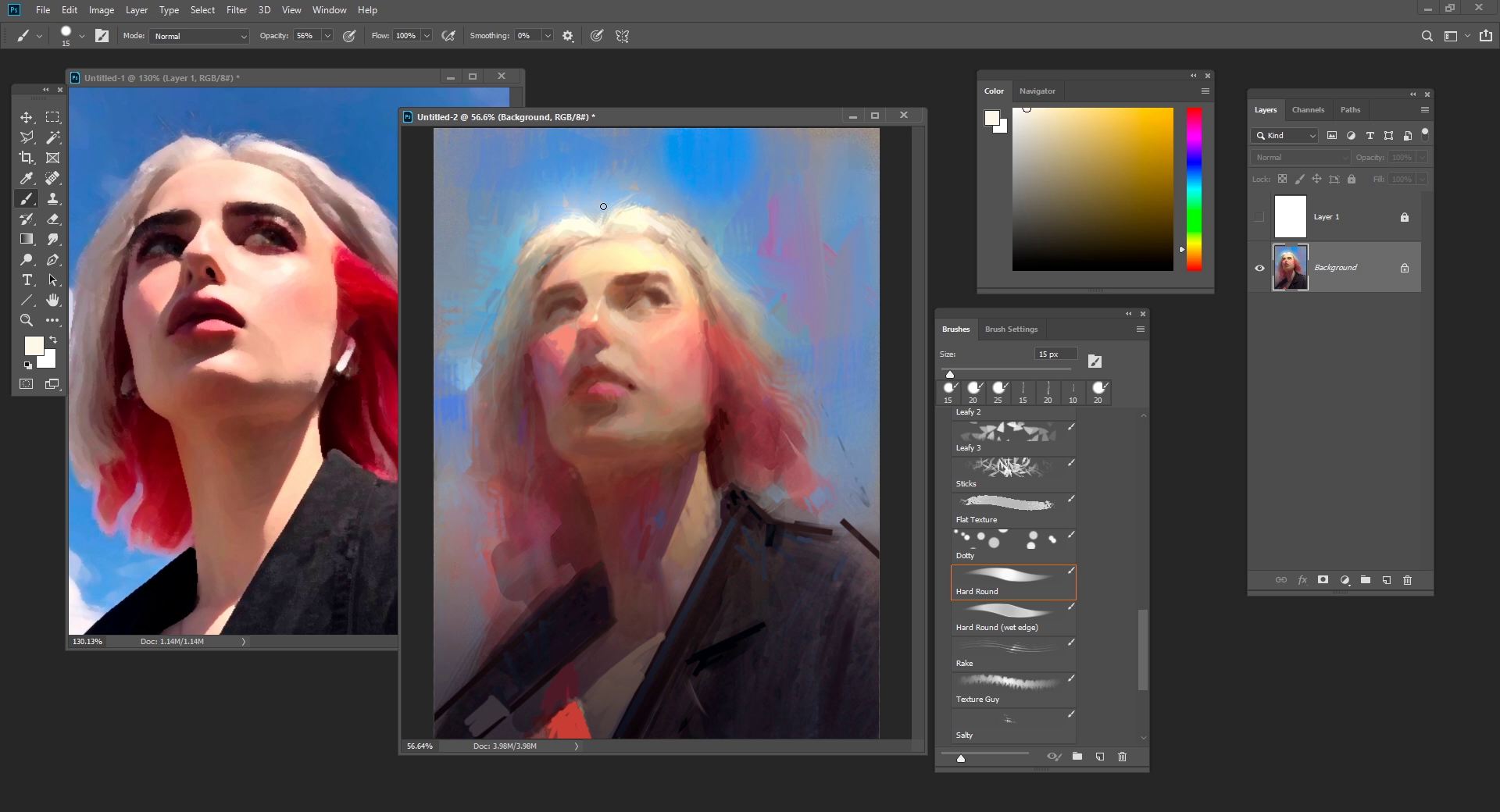The width and height of the screenshot is (1500, 812).
Task: Swap foreground and background colors
Action: point(52,340)
